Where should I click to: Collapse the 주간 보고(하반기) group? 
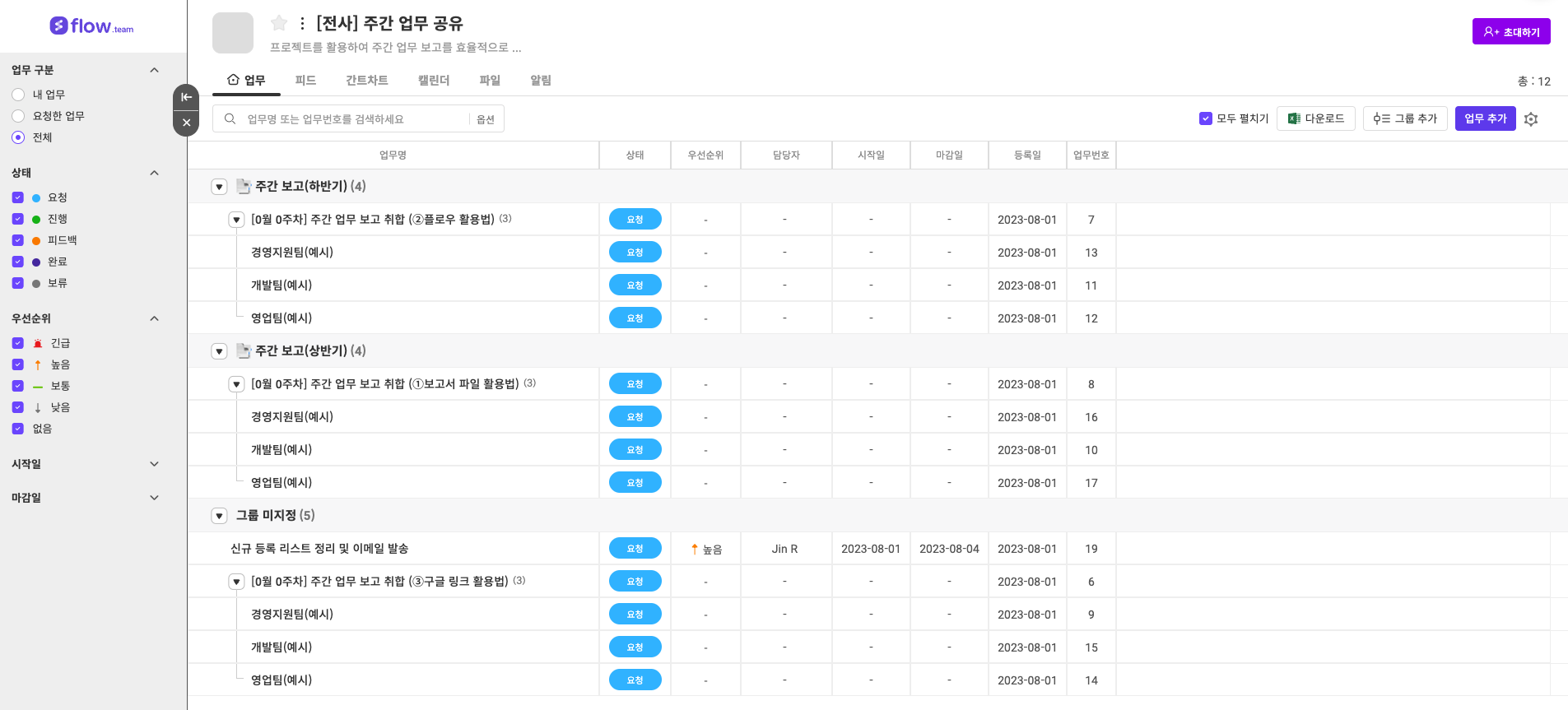(219, 187)
